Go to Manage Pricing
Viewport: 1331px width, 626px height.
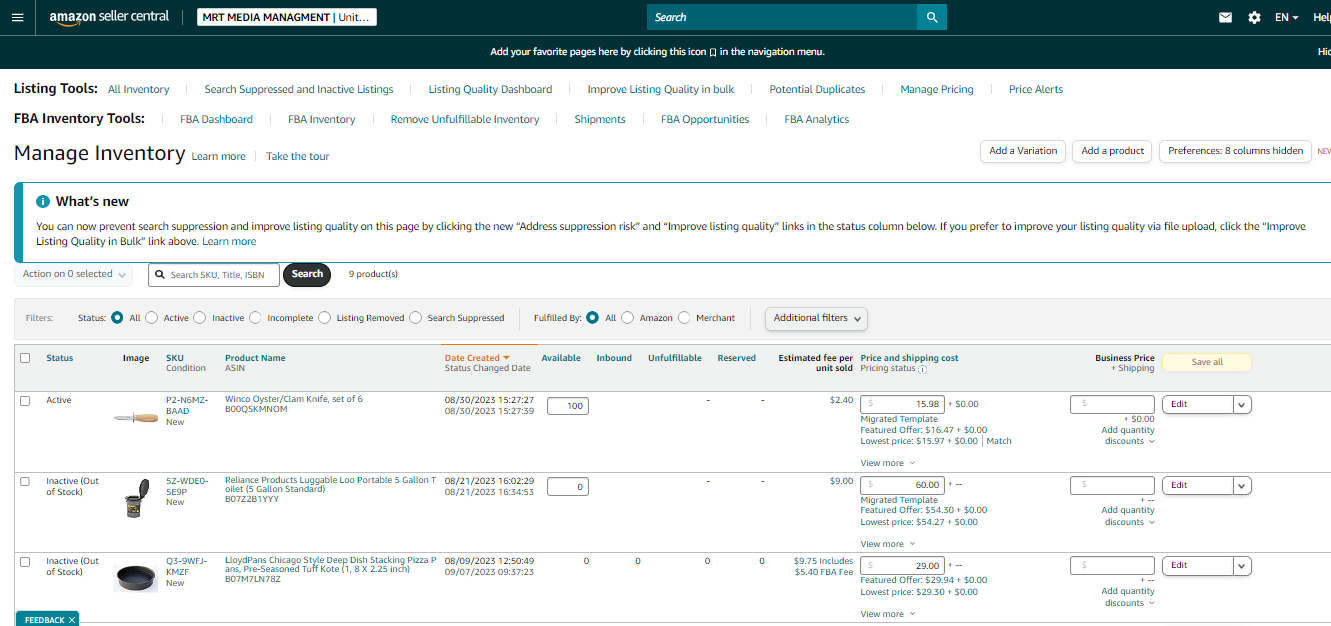937,89
